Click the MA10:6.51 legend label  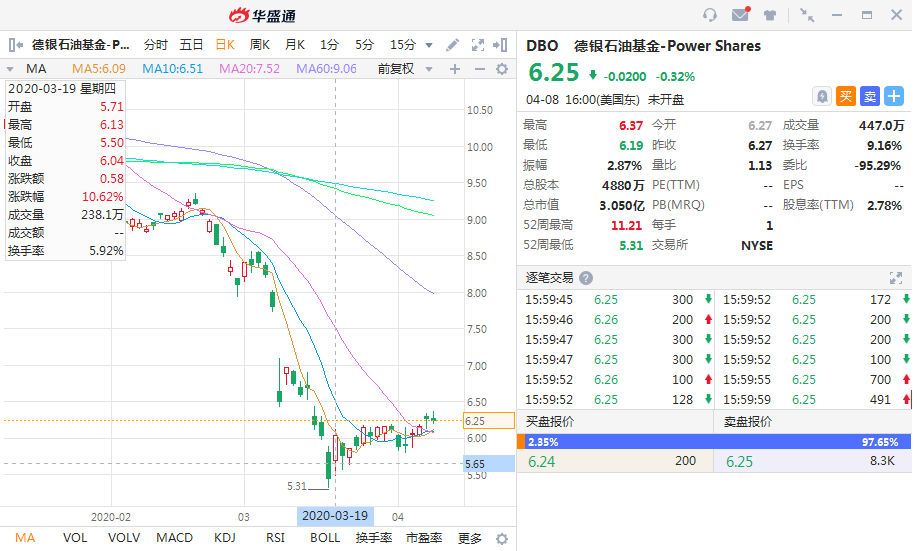173,69
